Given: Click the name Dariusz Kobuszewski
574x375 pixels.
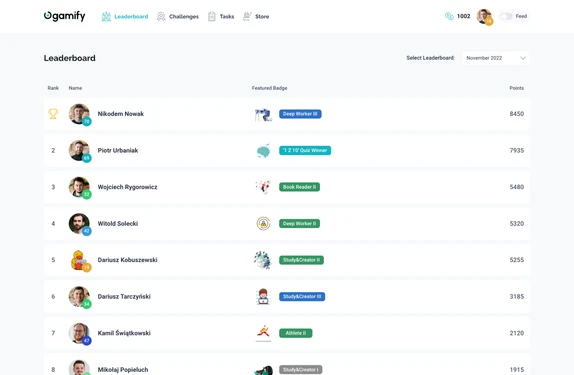Looking at the screenshot, I should (x=127, y=260).
